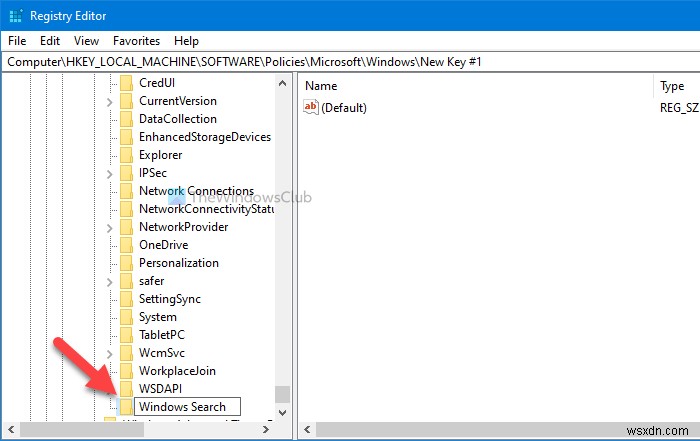Click the CredUI folder icon
Screen dimensions: 700x441
click(126, 83)
